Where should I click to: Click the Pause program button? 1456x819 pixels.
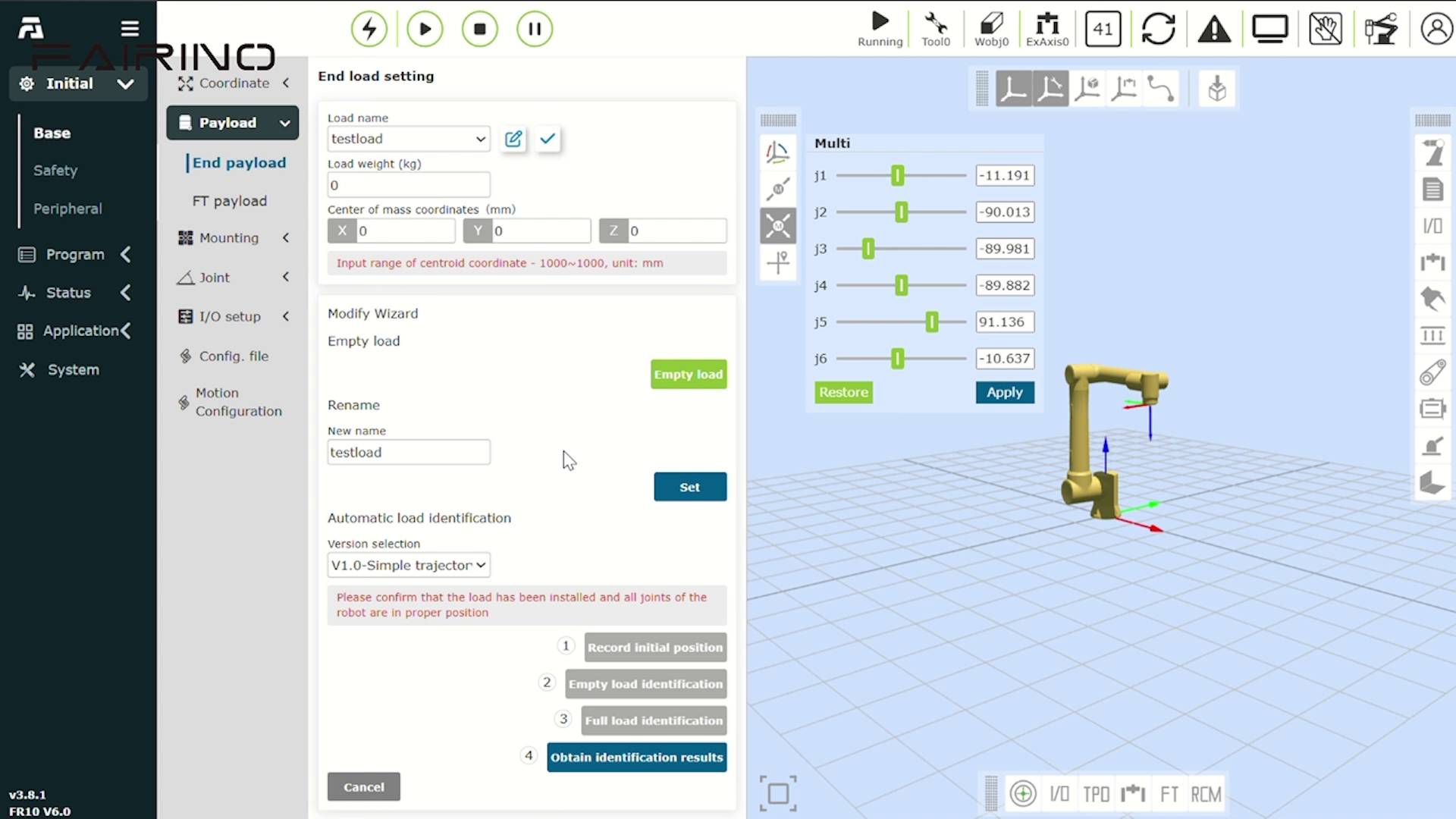coord(535,29)
